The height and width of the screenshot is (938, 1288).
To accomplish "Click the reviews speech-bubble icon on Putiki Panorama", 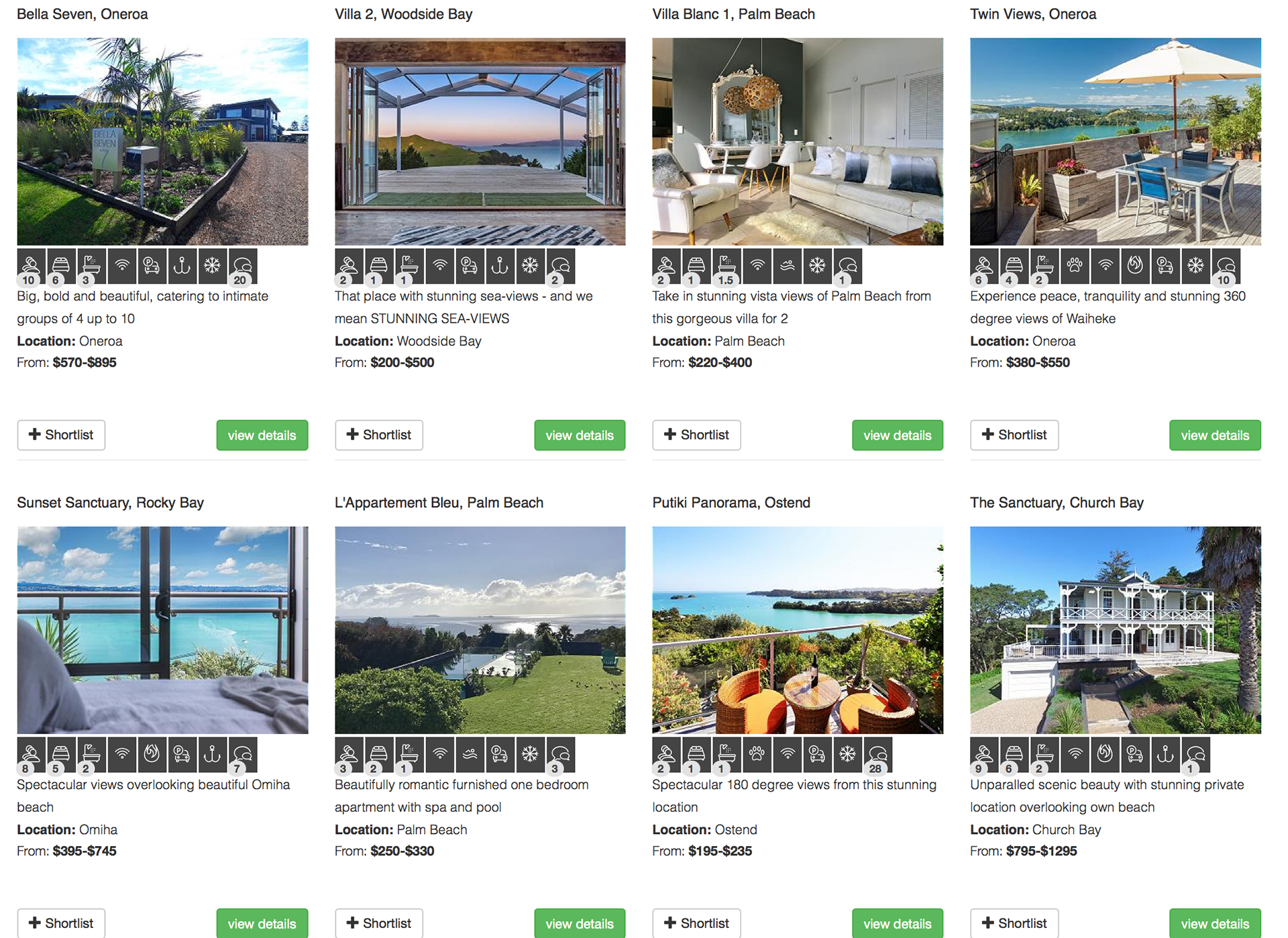I will pos(877,754).
